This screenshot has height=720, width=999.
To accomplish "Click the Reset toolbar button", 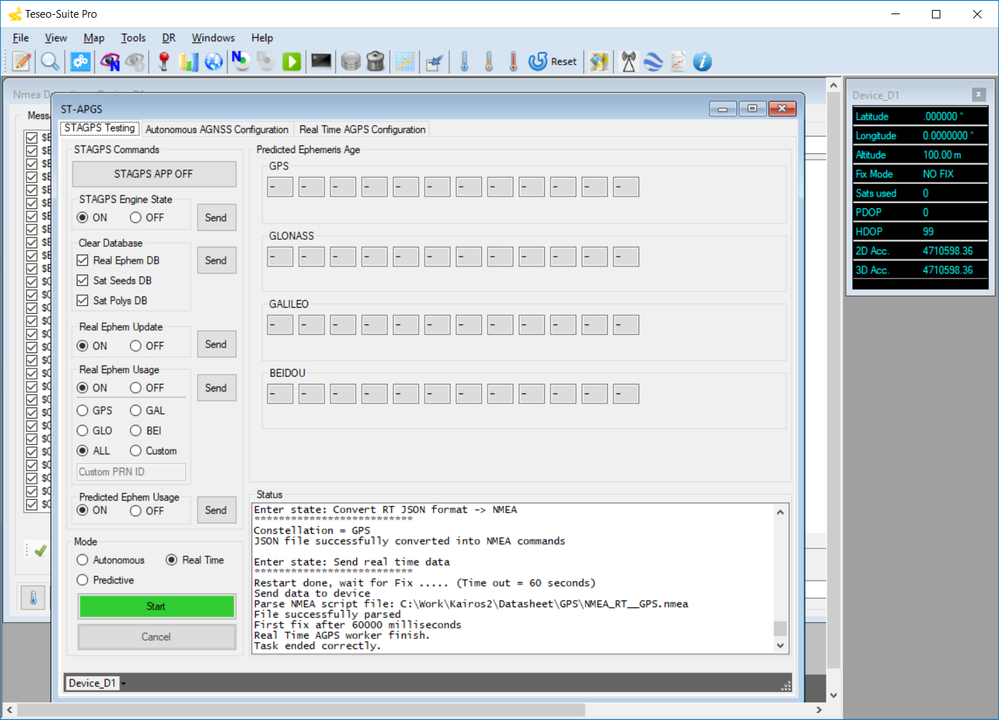I will tap(552, 61).
